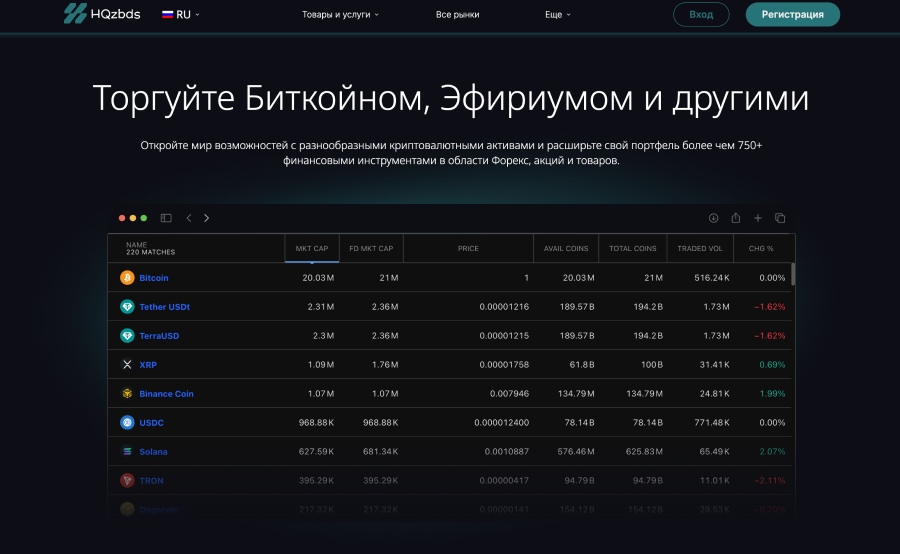Open the TerraUSD link
Screen dimensions: 900x554
click(159, 336)
